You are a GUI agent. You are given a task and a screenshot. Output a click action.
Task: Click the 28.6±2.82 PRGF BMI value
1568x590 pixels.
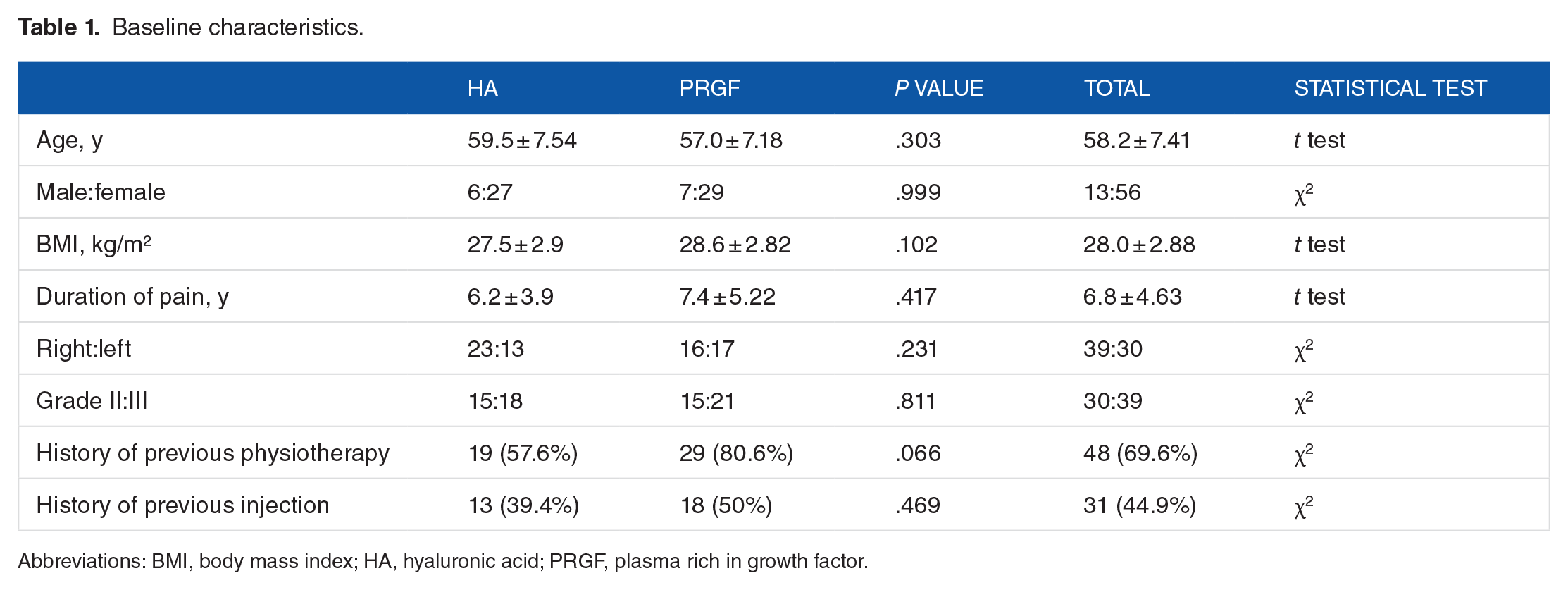[735, 244]
